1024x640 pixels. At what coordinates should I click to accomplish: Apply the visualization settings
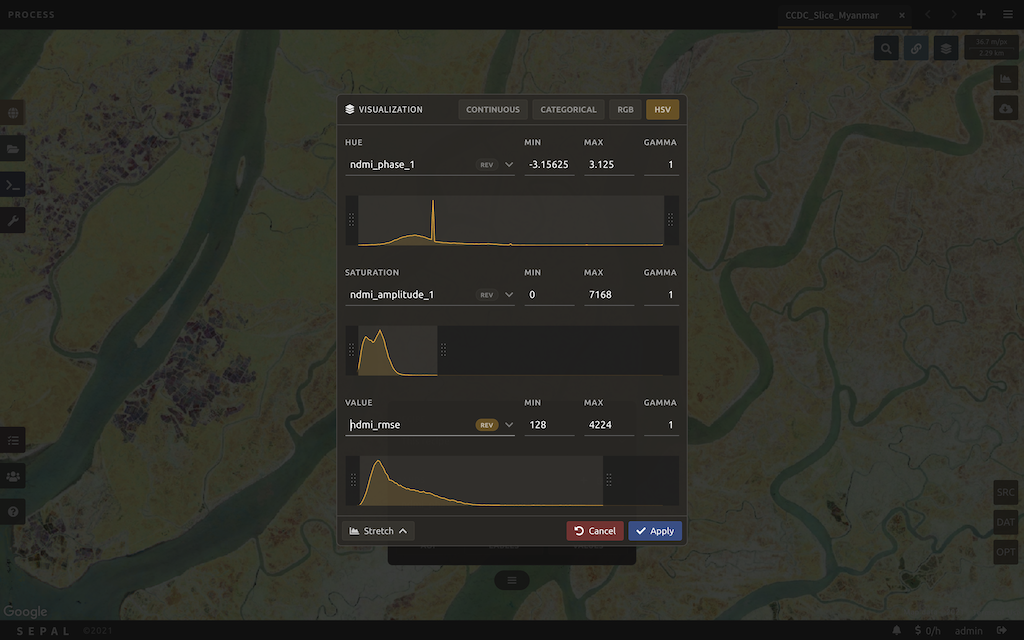[655, 531]
